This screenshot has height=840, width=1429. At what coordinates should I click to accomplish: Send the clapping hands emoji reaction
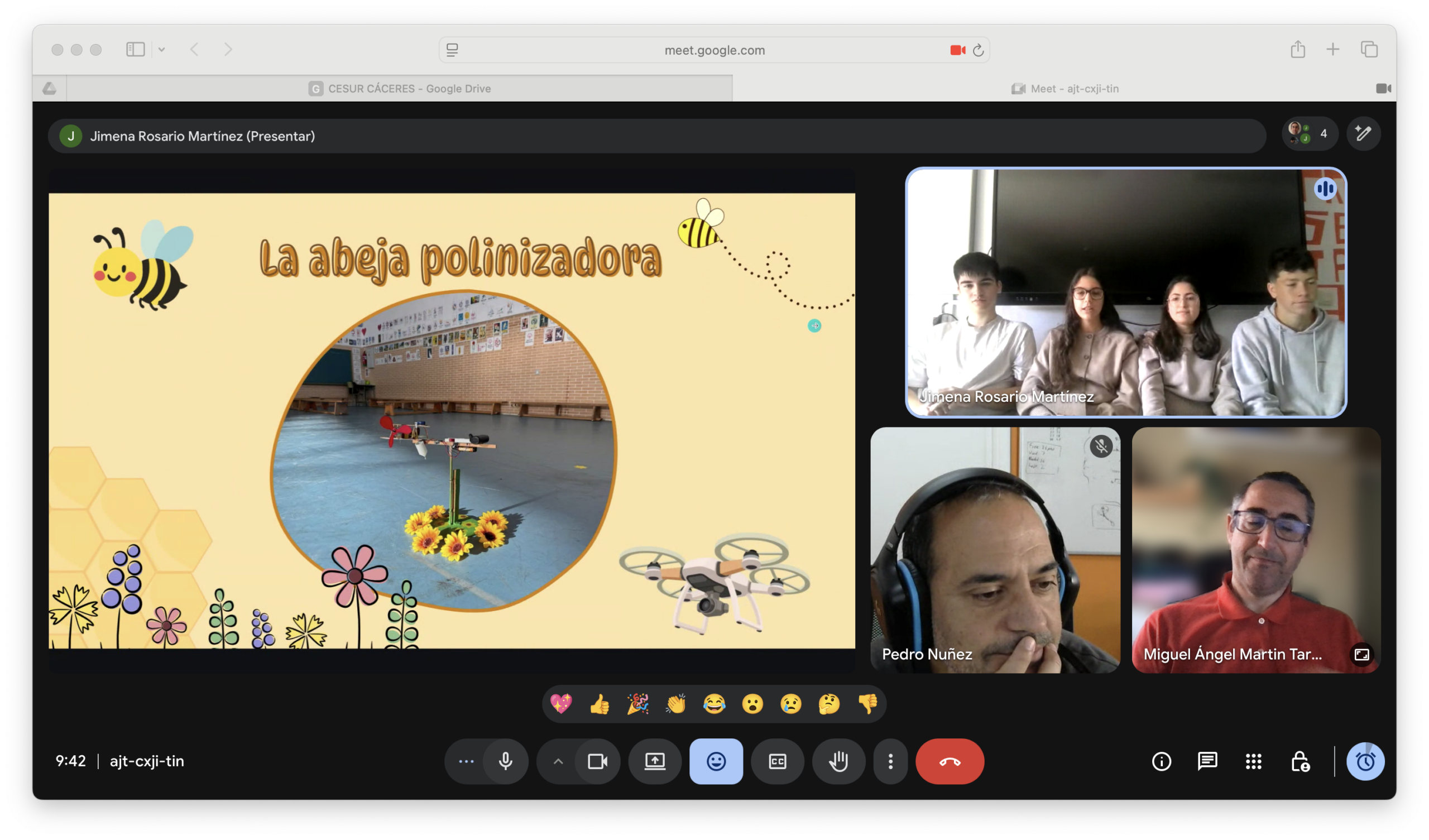click(x=676, y=704)
